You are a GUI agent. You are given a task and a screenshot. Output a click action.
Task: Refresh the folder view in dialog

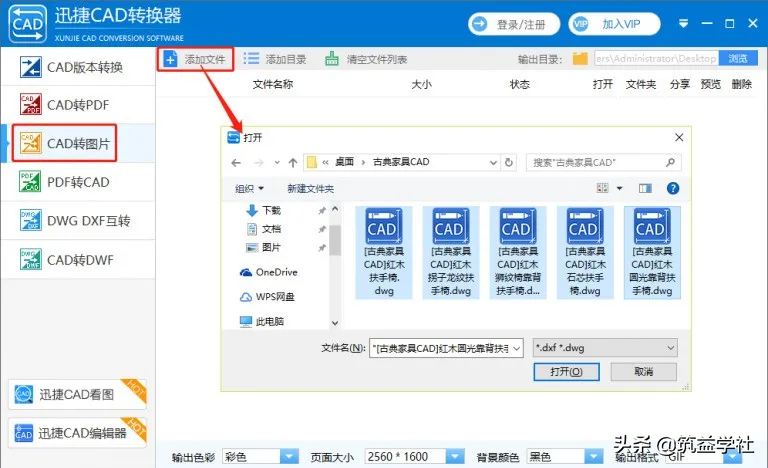[508, 162]
